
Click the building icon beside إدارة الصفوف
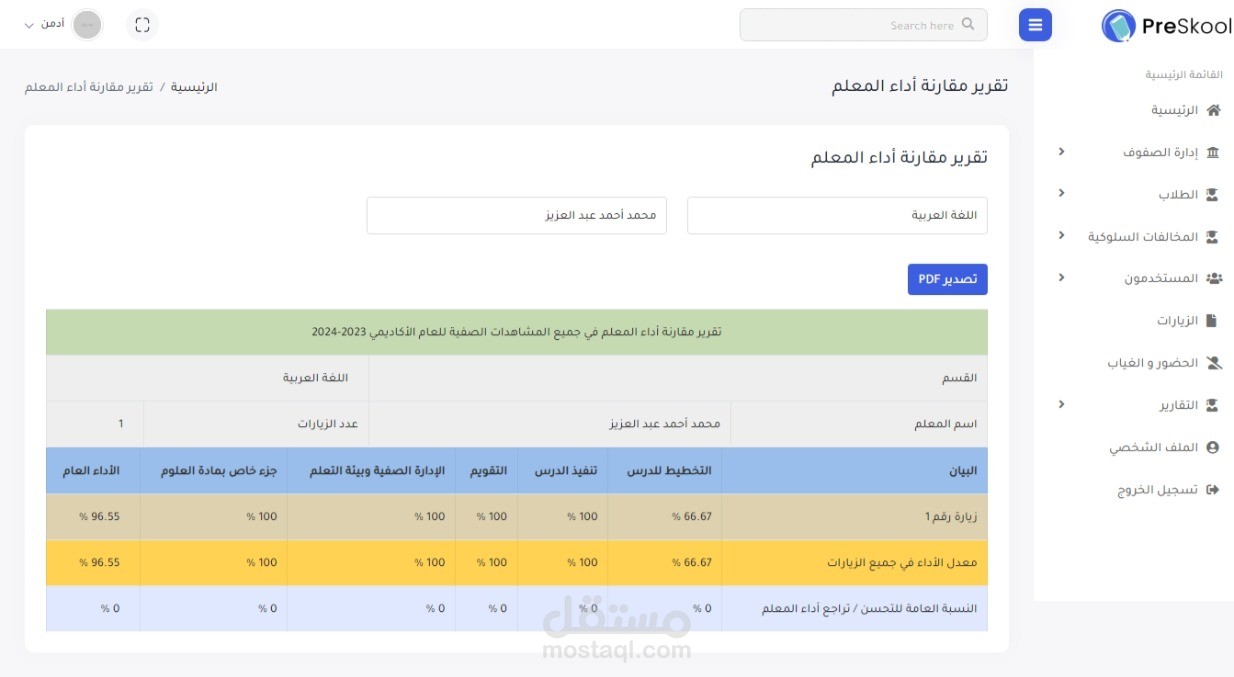[1213, 152]
